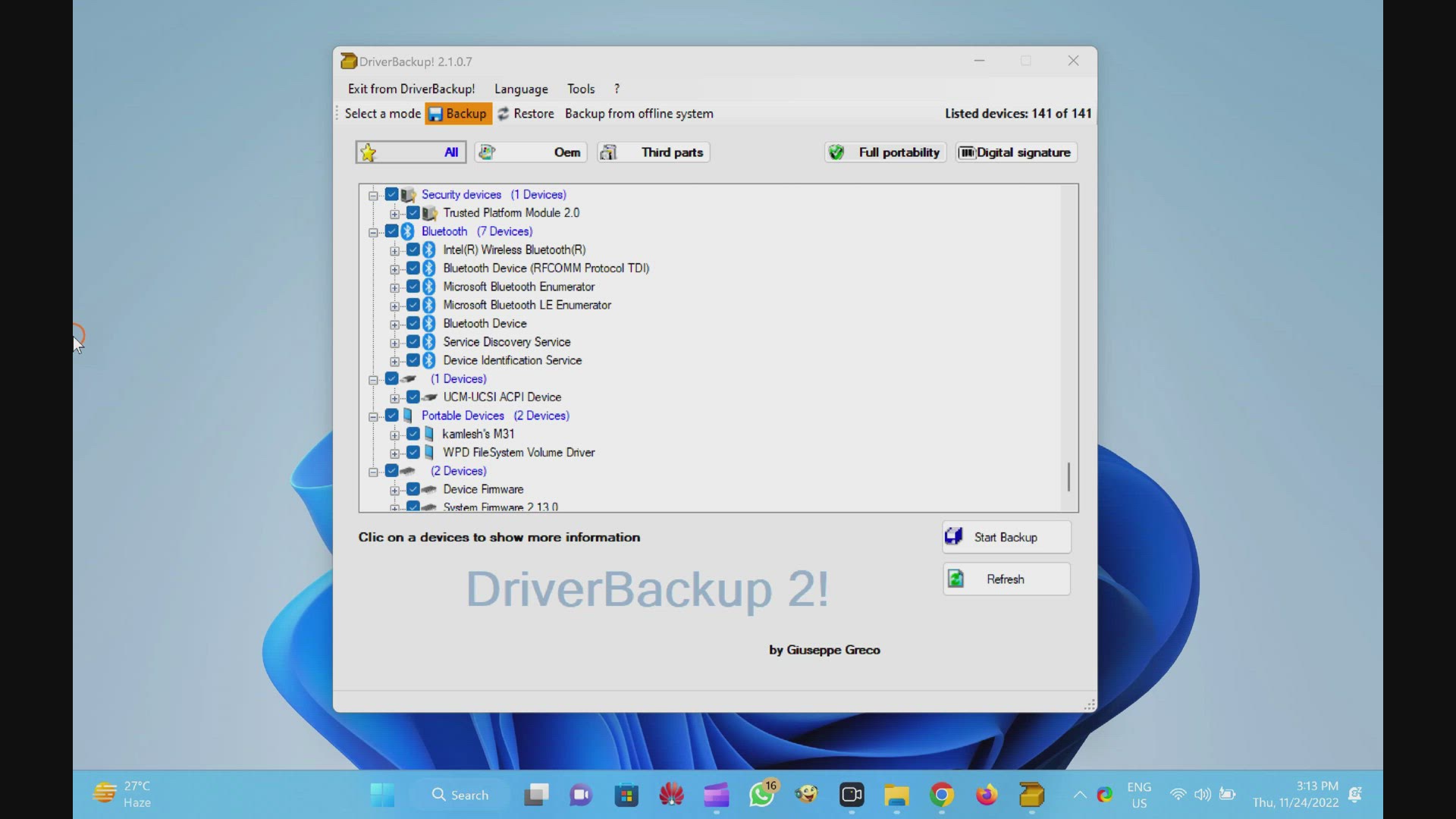Open the Language menu
Viewport: 1456px width, 819px height.
pyautogui.click(x=521, y=89)
